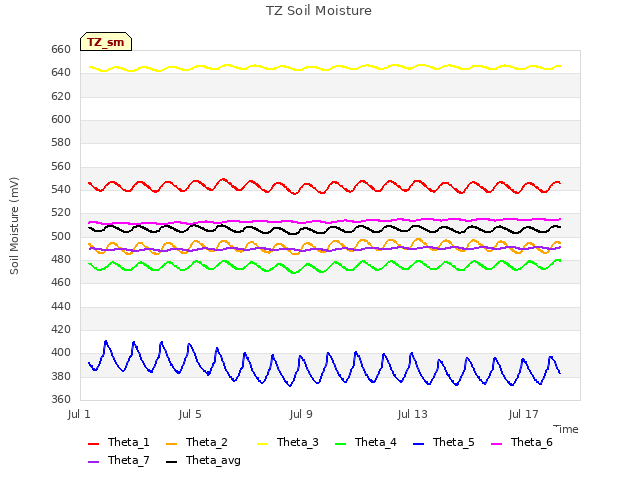Click the 620 y-axis tick label
Screen dimensions: 640x480
(x=61, y=96)
